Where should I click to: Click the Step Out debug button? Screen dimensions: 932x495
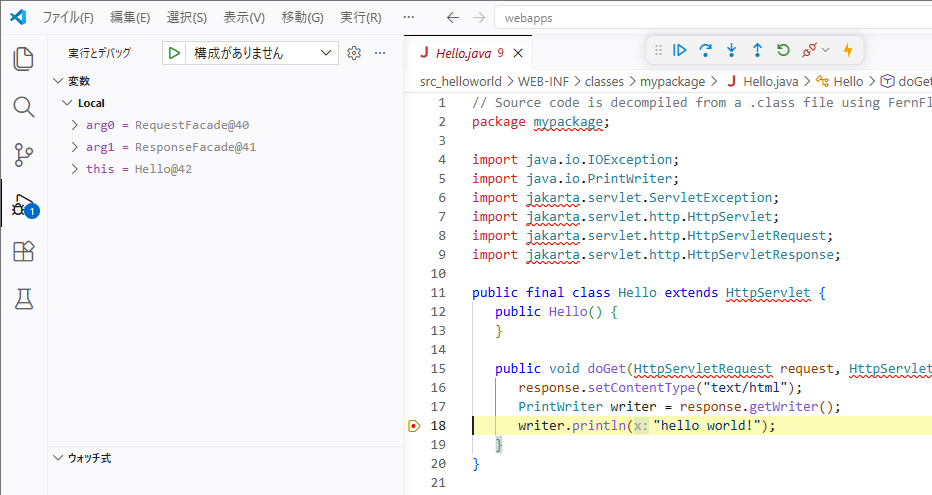[757, 50]
